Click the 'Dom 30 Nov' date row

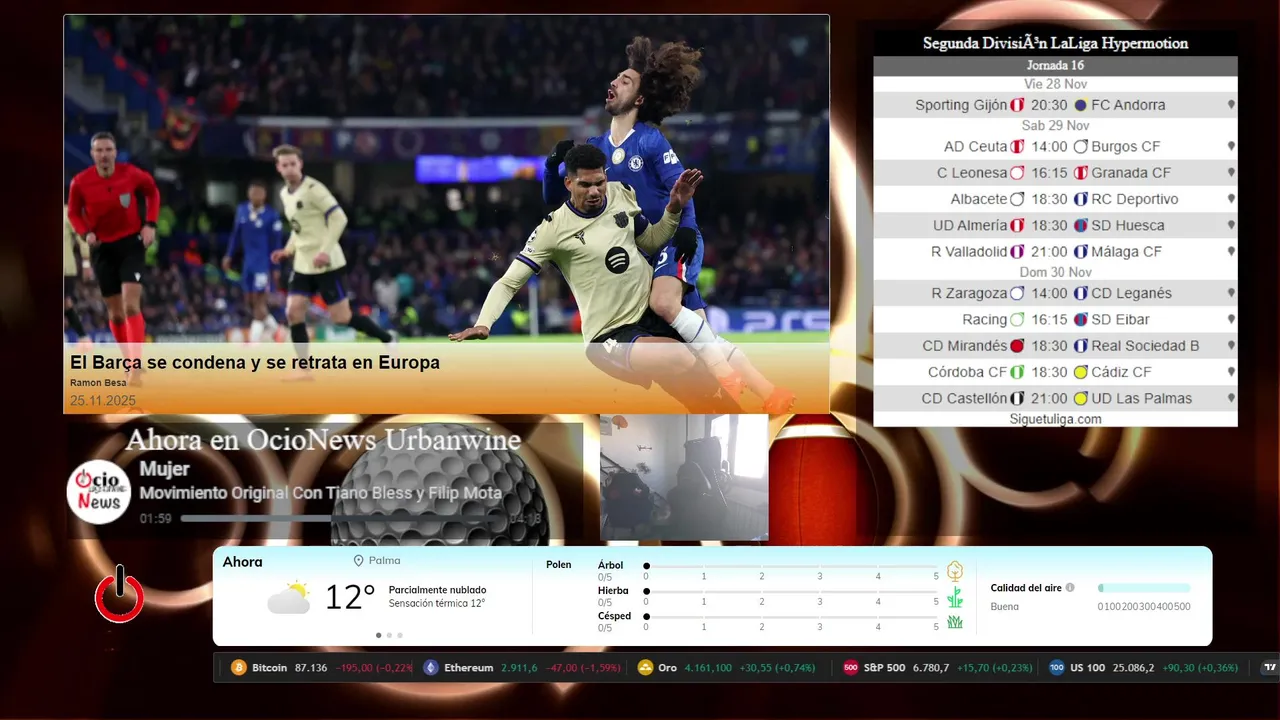(x=1055, y=272)
